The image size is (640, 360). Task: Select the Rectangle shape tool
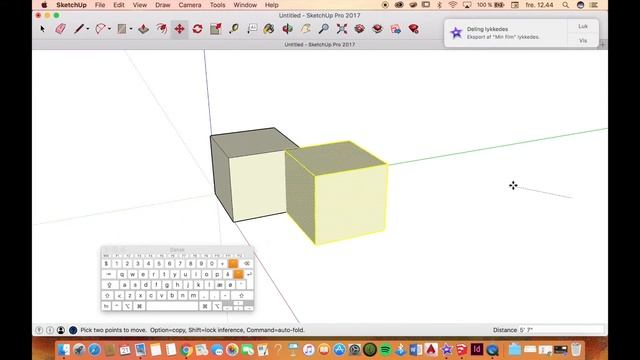tap(122, 29)
